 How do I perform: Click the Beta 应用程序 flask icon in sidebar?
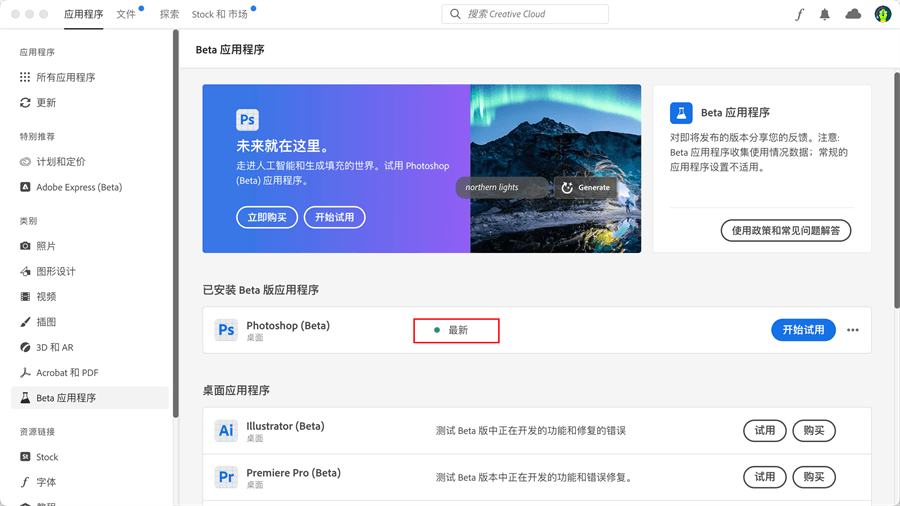tap(25, 398)
